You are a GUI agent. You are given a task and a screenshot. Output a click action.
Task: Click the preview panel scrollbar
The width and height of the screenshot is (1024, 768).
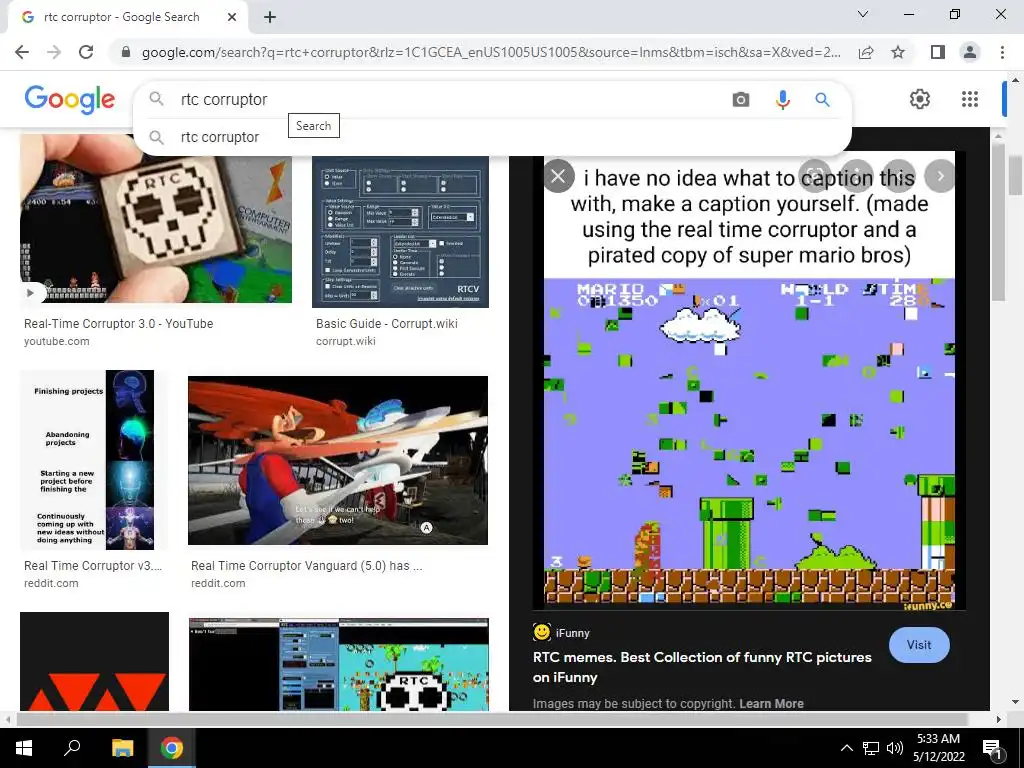(x=997, y=222)
